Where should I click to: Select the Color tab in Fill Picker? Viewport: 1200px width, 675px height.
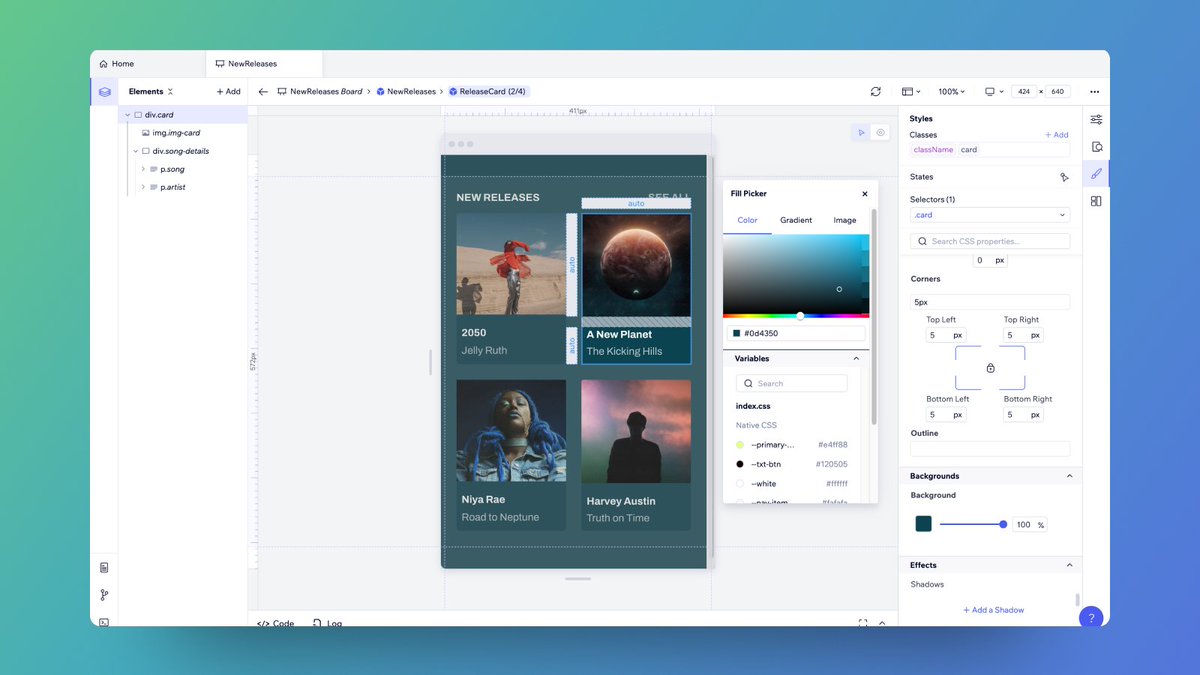click(747, 220)
